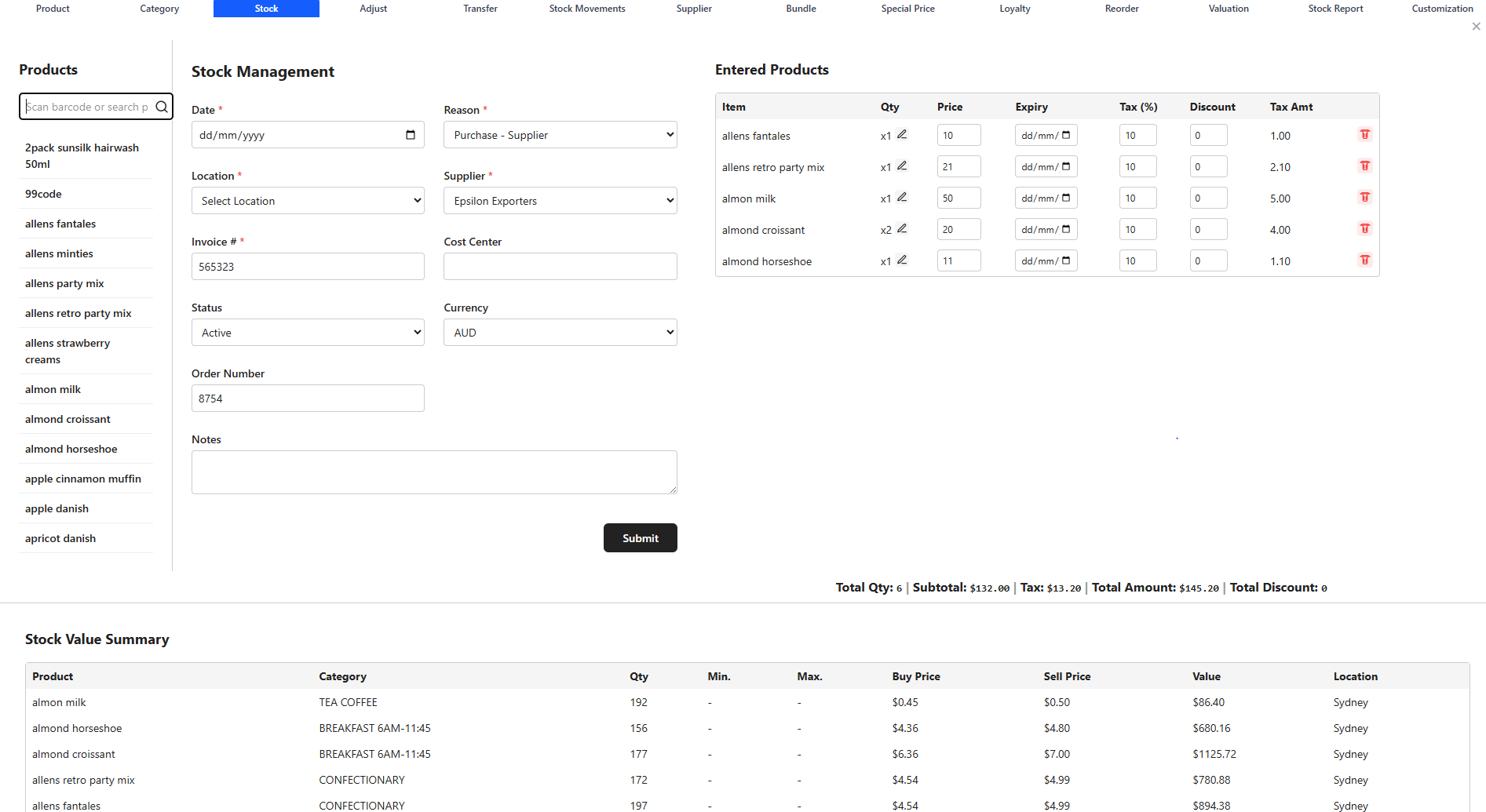Select 99code from product list
The image size is (1486, 812).
point(86,194)
